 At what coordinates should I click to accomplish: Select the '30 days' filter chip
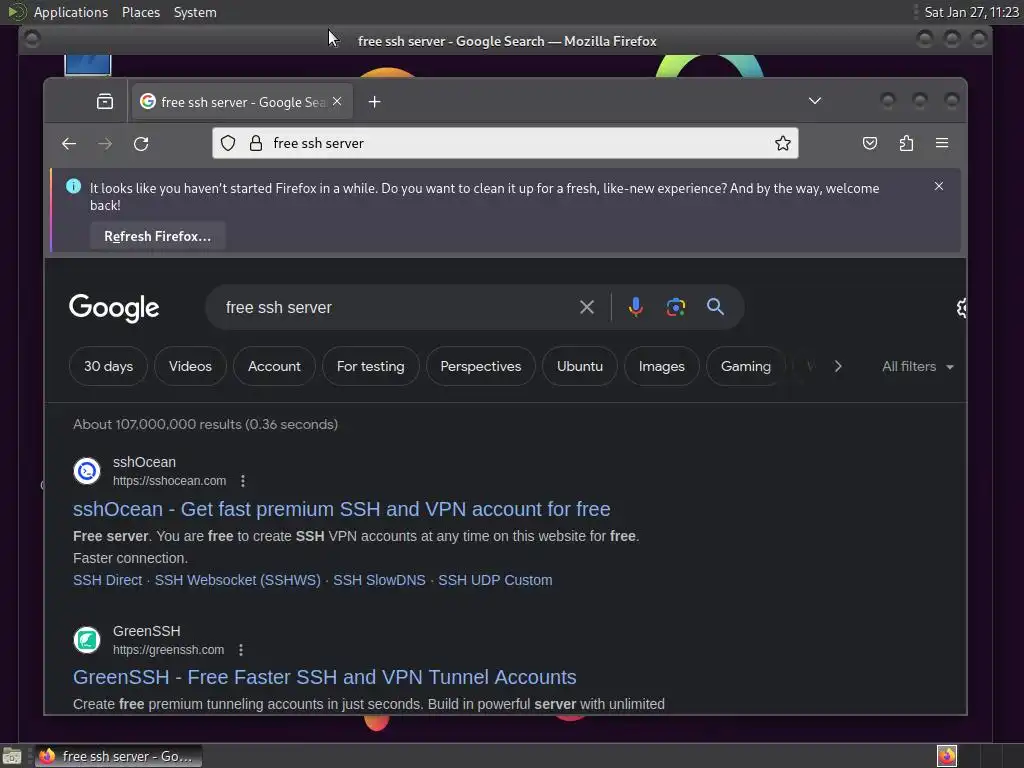point(108,366)
